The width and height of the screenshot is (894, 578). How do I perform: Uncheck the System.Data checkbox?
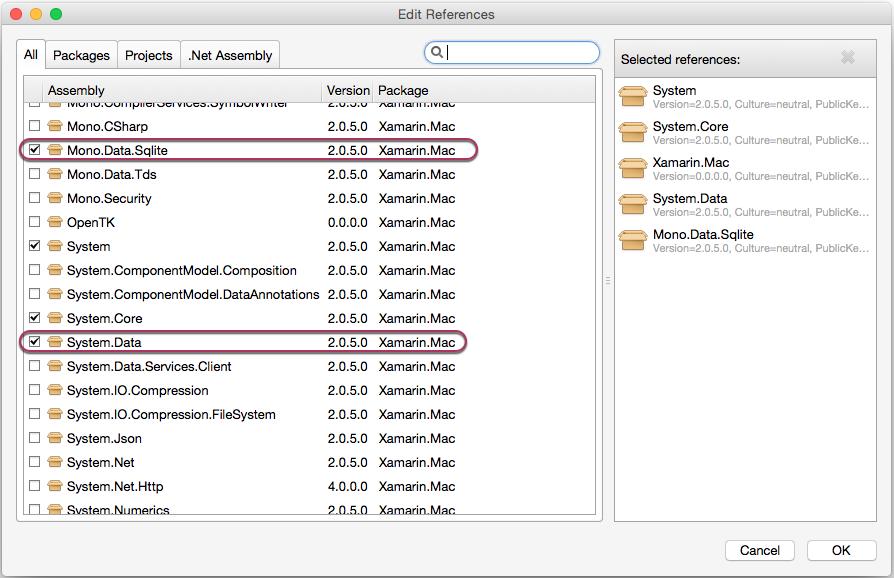tap(35, 341)
